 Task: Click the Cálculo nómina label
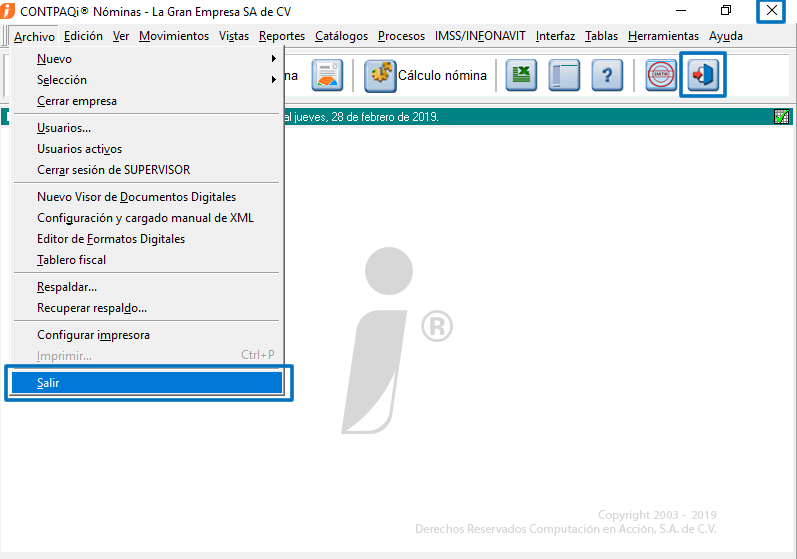[442, 75]
